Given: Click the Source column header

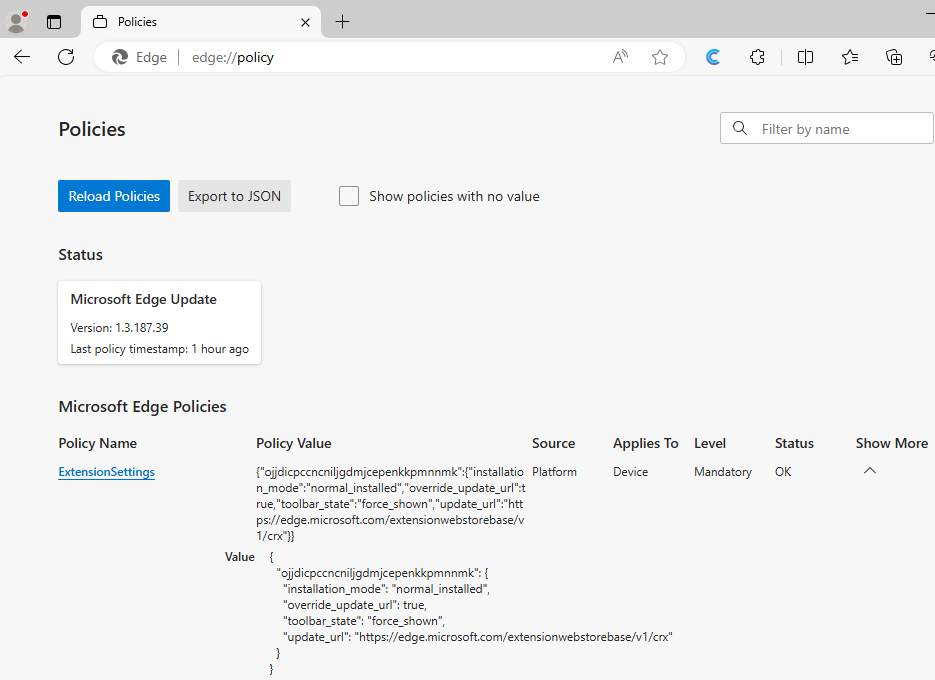Looking at the screenshot, I should pyautogui.click(x=553, y=443).
